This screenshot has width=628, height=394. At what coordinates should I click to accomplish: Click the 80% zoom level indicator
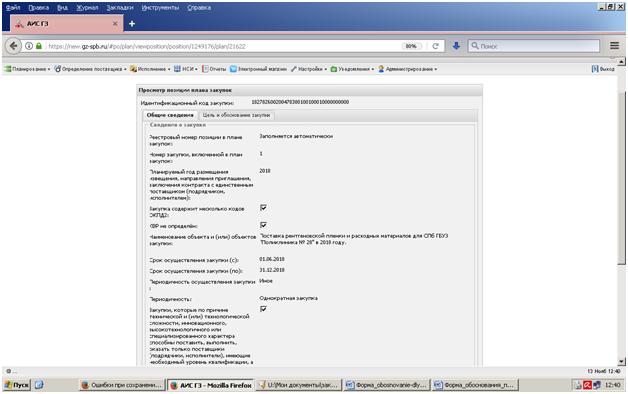pyautogui.click(x=411, y=46)
